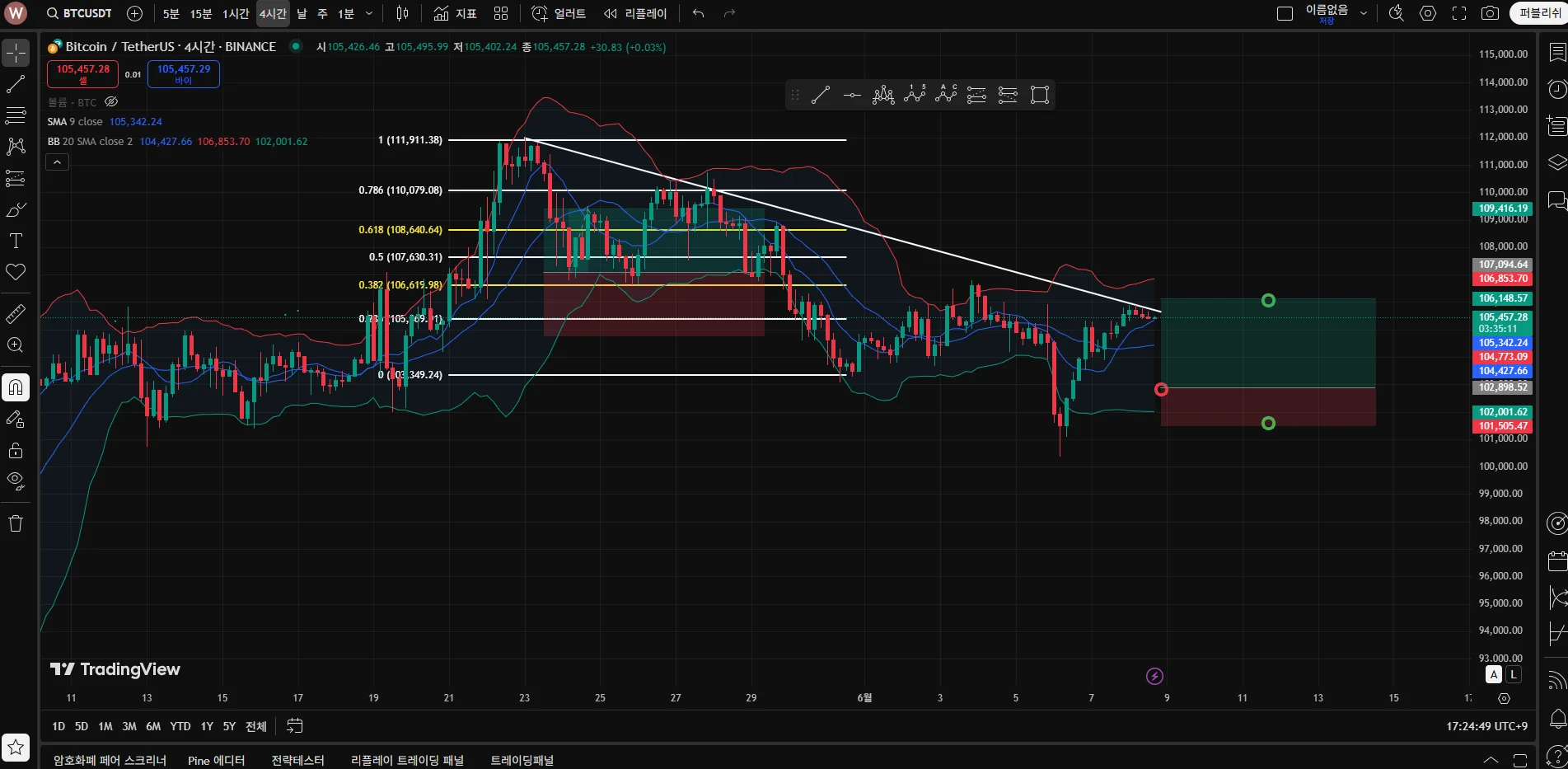Click the blue 바이 buy price button
The image size is (1568, 769).
coord(184,74)
